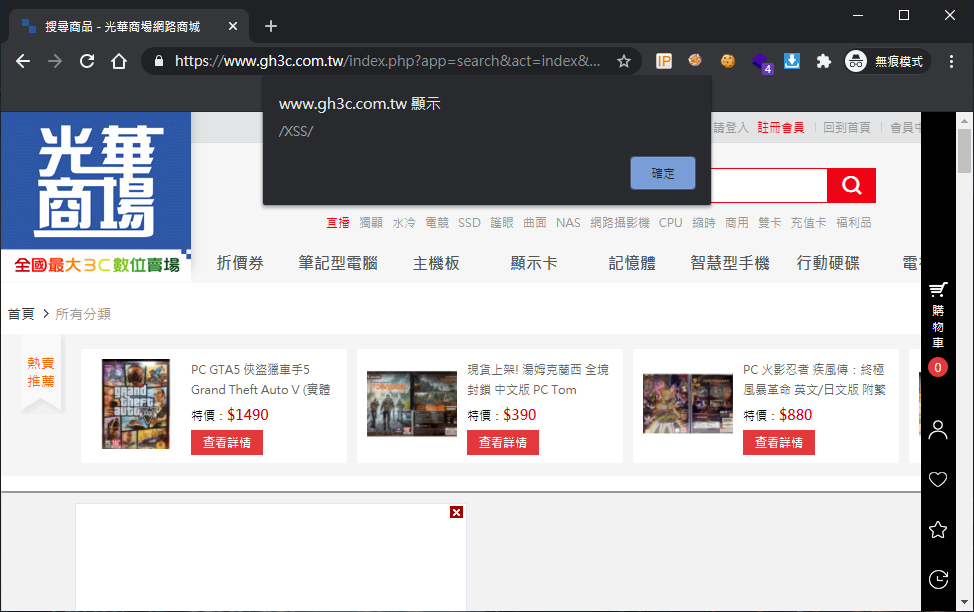Open the browsing history clock icon
The height and width of the screenshot is (612, 974).
click(938, 579)
